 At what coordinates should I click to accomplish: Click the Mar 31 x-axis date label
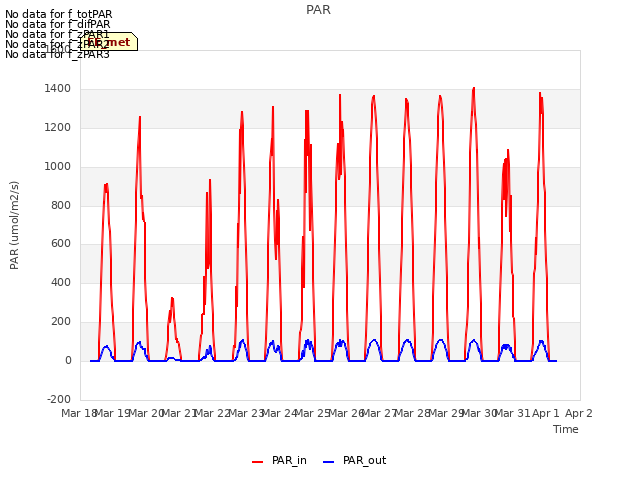pyautogui.click(x=513, y=413)
